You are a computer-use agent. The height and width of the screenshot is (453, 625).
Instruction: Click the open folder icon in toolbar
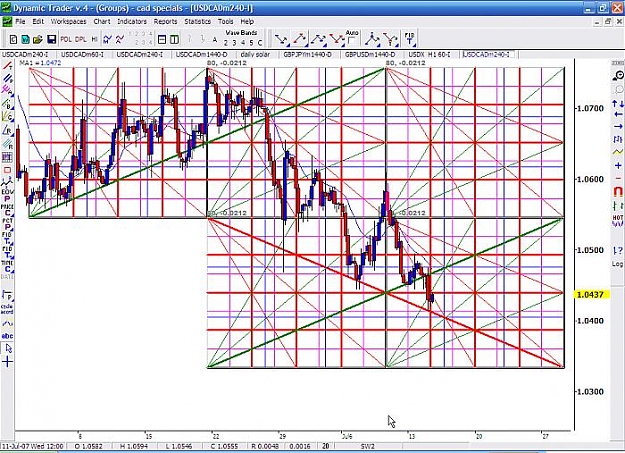click(38, 39)
